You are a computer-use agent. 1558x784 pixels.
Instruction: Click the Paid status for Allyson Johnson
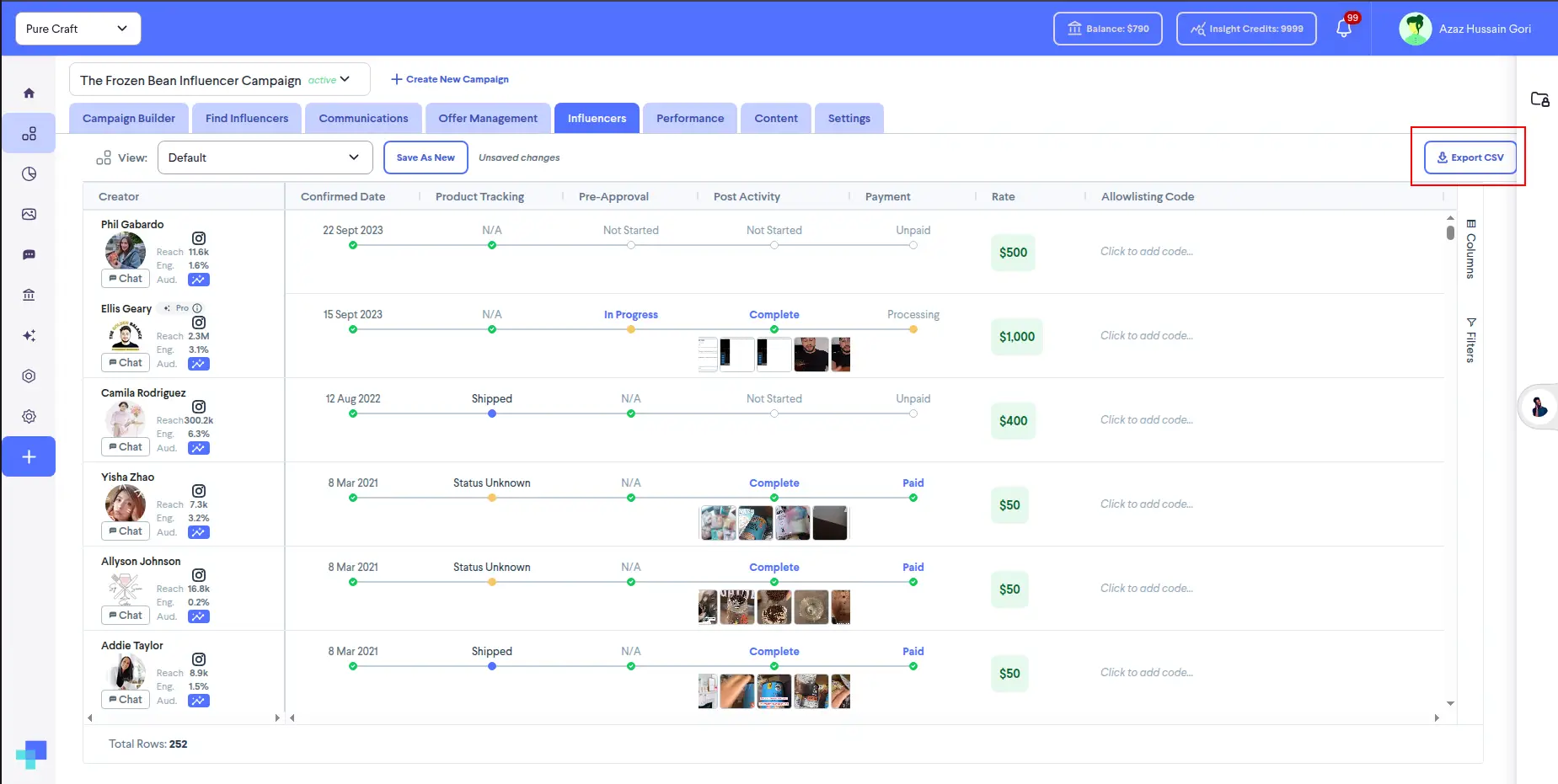913,567
